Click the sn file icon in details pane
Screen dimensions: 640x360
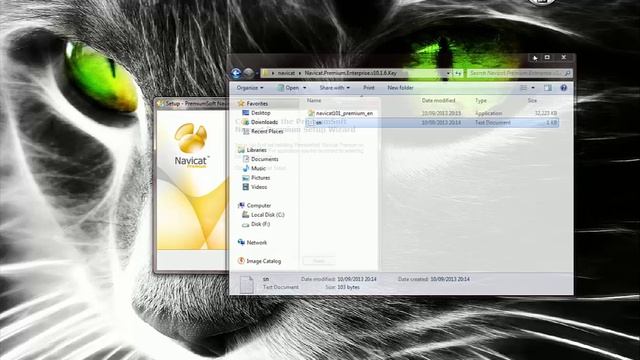pyautogui.click(x=247, y=284)
